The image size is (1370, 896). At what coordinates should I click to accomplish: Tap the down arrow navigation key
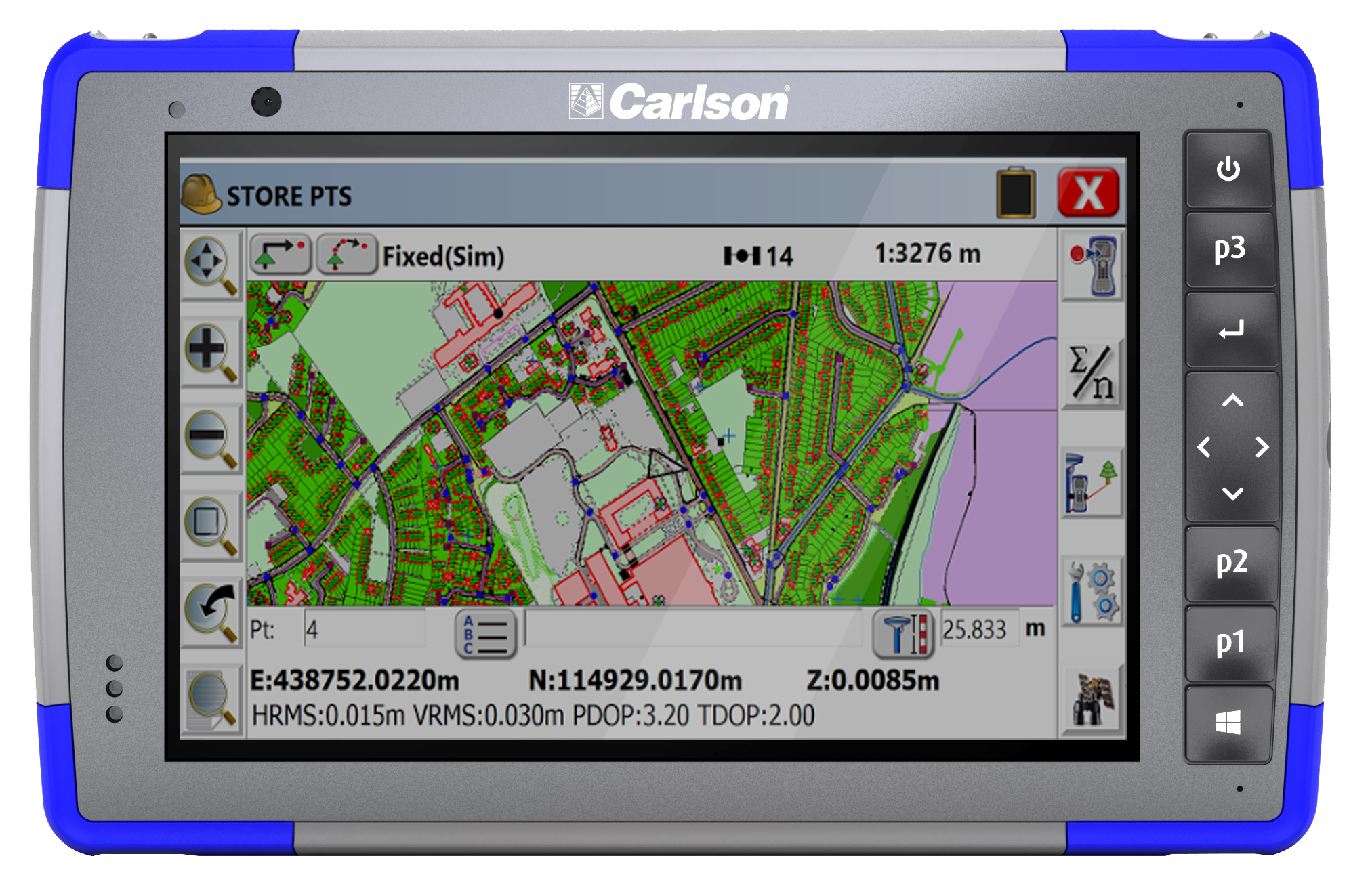click(x=1232, y=493)
